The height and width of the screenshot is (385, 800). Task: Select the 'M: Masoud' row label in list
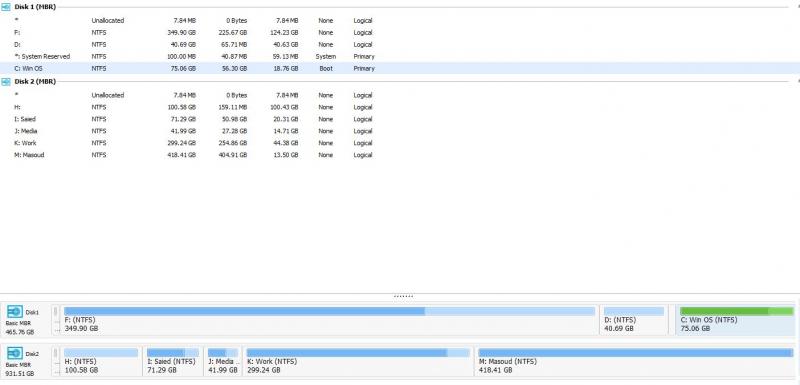pyautogui.click(x=29, y=155)
